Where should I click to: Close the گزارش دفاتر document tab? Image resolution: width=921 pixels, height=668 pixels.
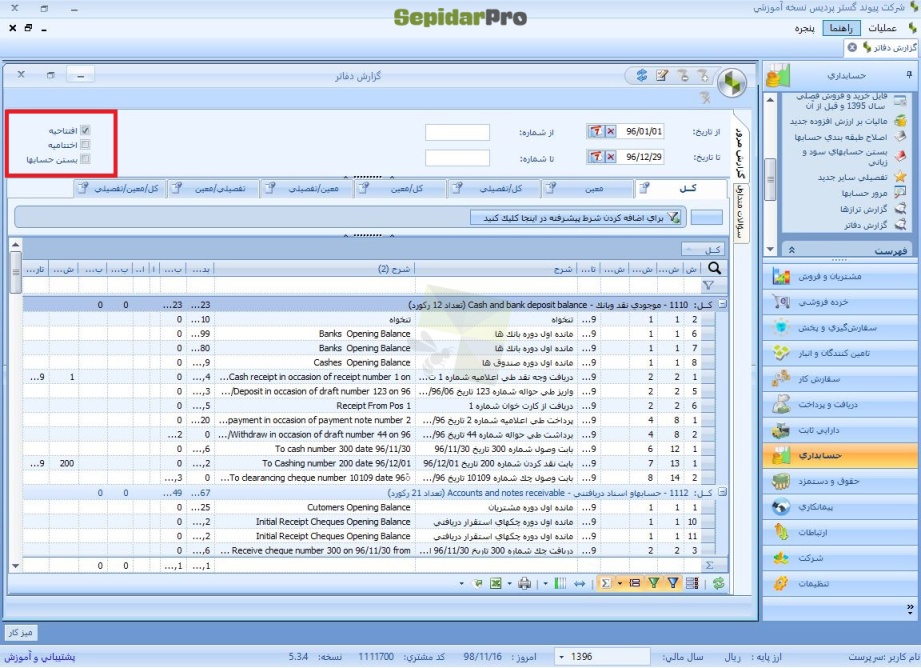[x=852, y=47]
